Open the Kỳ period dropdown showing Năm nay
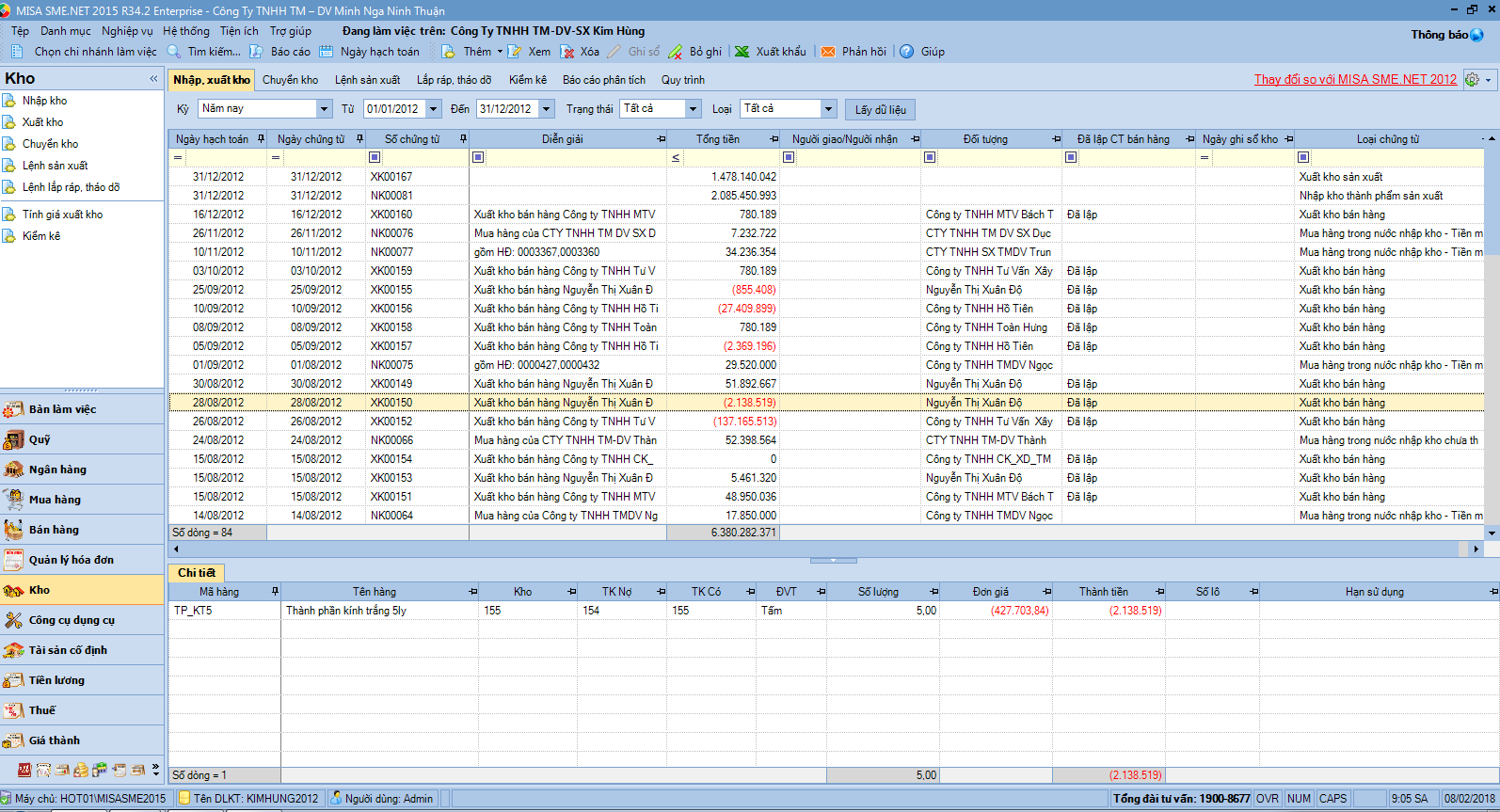 324,109
